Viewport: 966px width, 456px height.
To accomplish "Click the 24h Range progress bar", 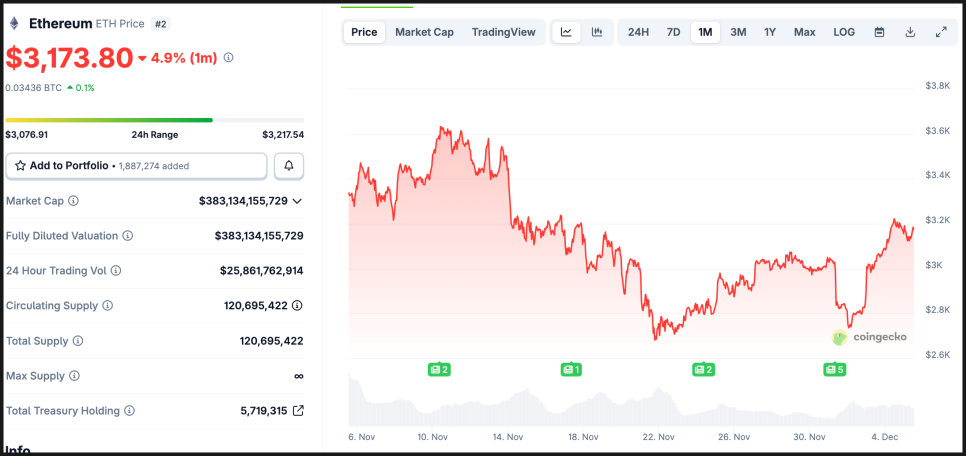I will (x=154, y=120).
